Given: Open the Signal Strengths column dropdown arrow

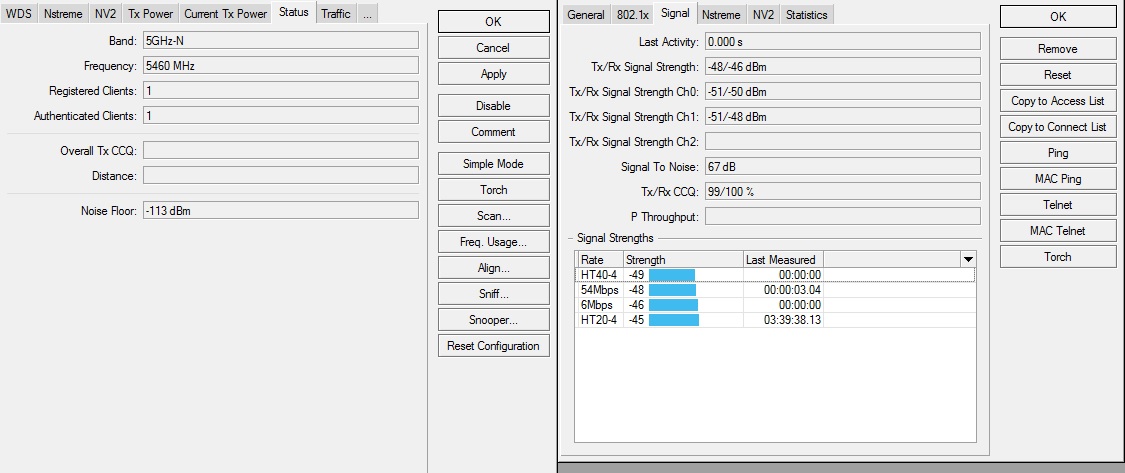Looking at the screenshot, I should pyautogui.click(x=968, y=260).
